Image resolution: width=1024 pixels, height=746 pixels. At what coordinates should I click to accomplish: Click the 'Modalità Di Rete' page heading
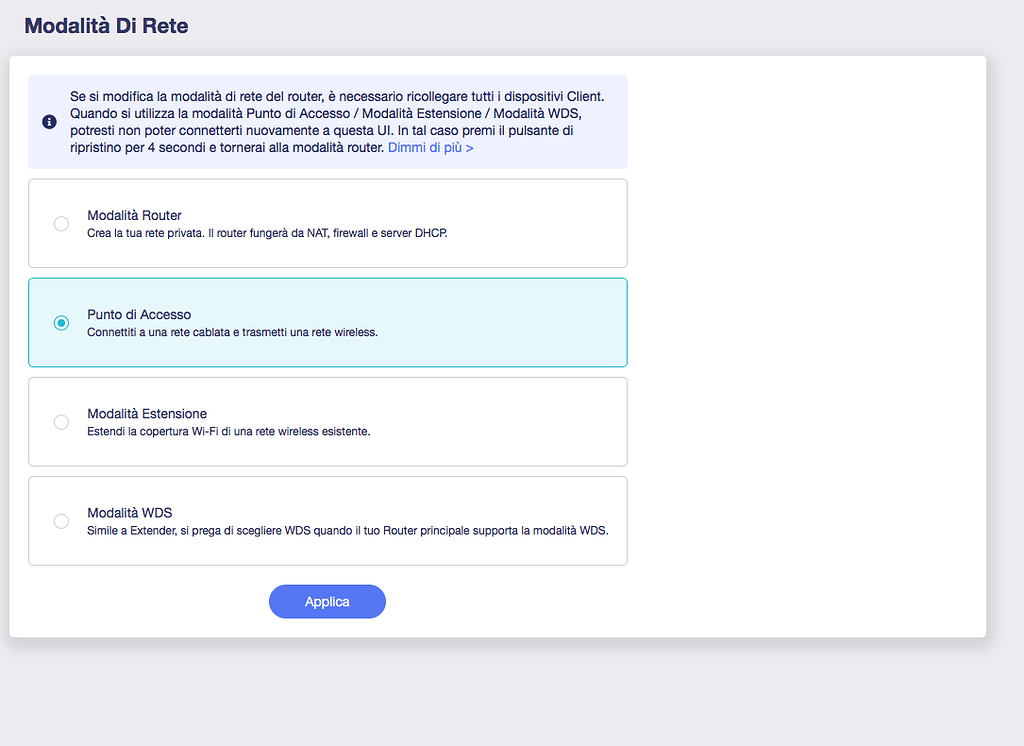pyautogui.click(x=106, y=26)
